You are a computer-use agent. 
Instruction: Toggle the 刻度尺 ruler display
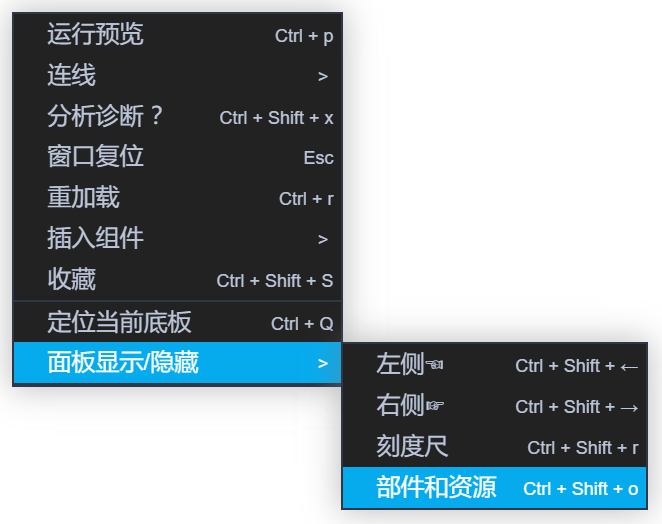point(494,446)
